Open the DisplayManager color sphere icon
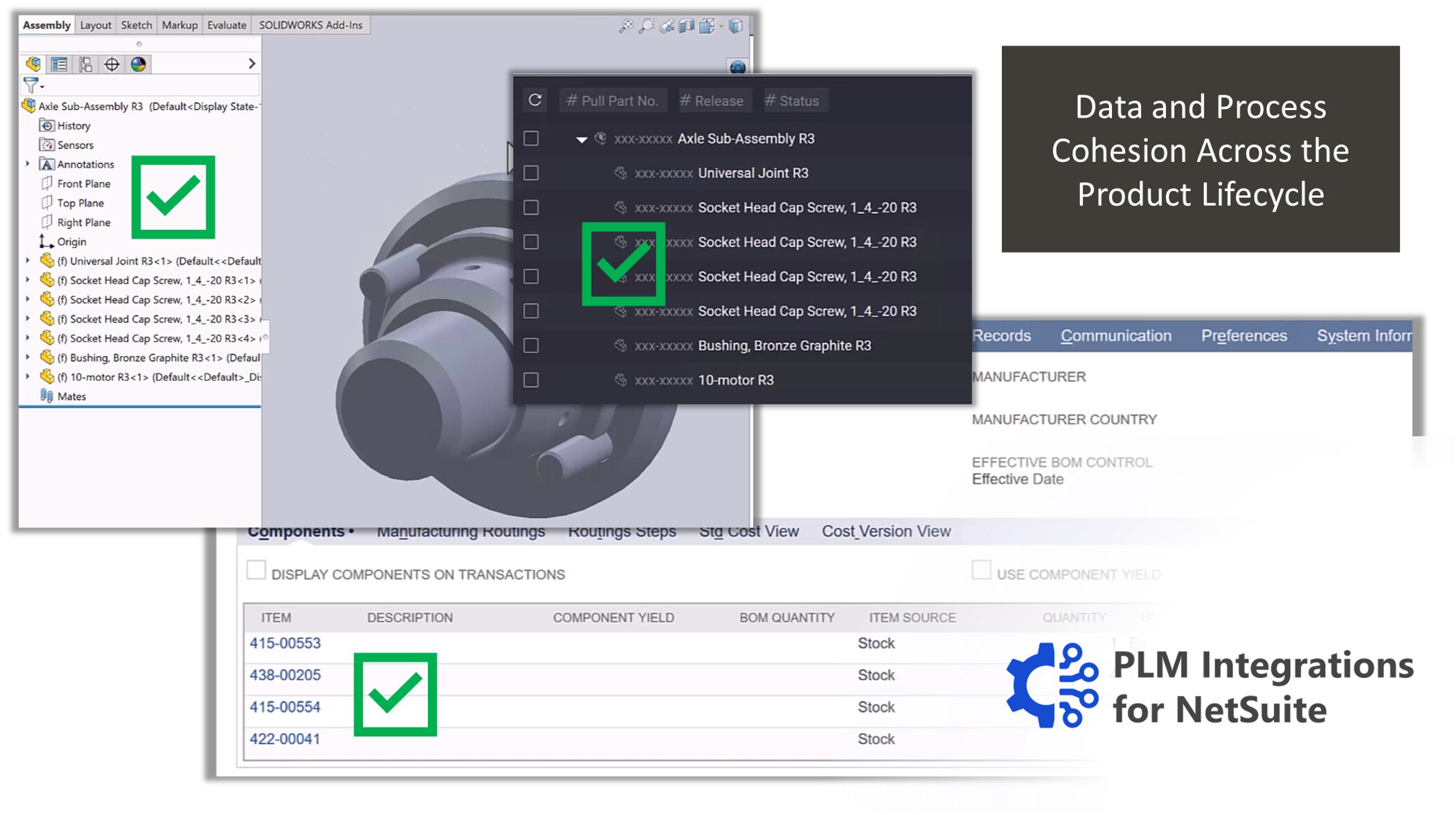 (x=138, y=64)
